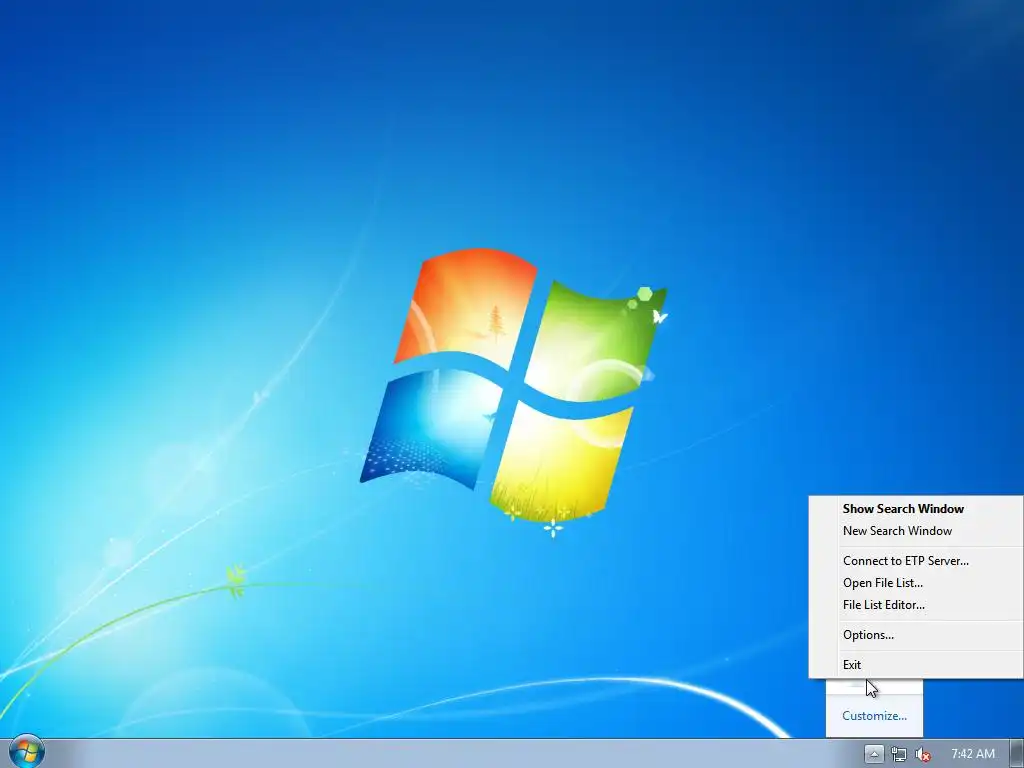Click the Show Desktop strip
Image resolution: width=1024 pixels, height=768 pixels.
pyautogui.click(x=1017, y=754)
